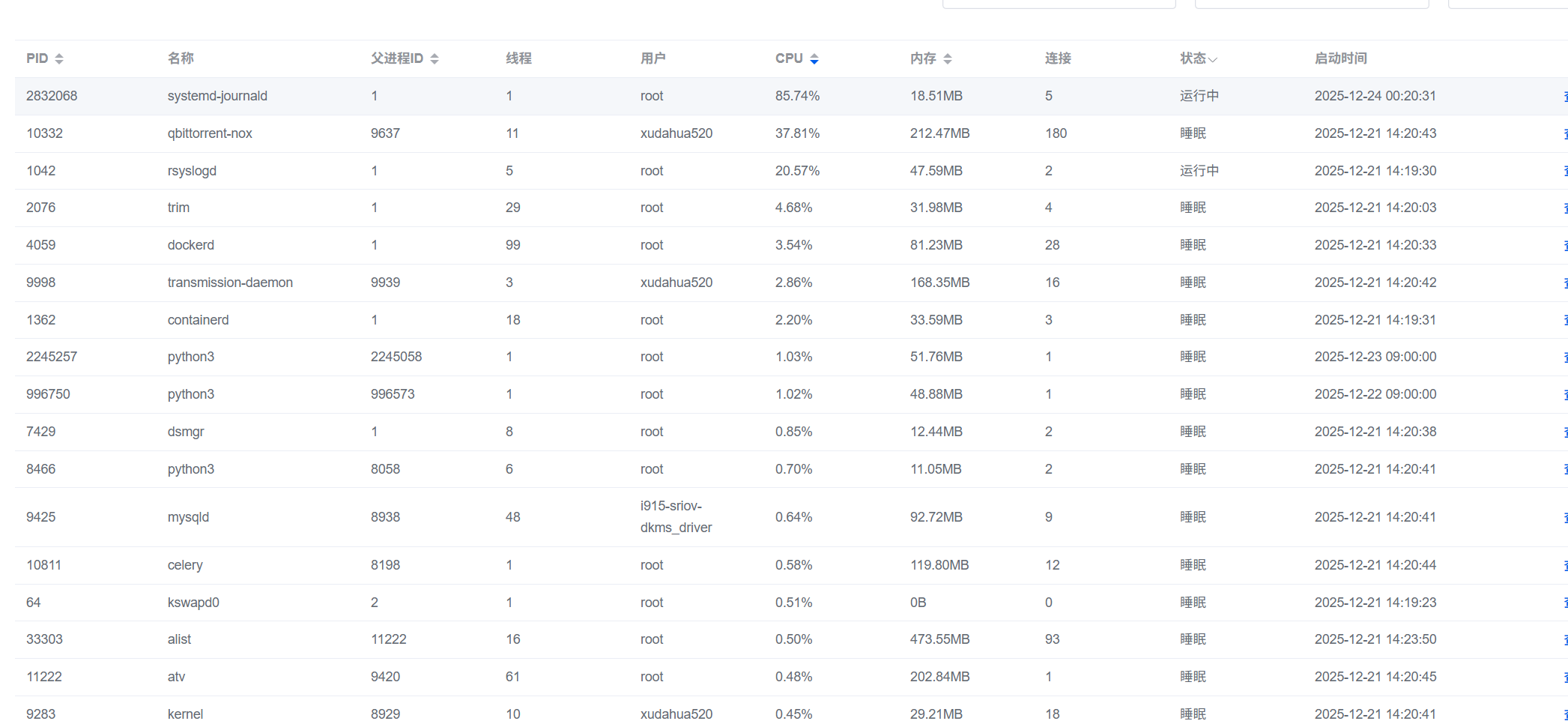Image resolution: width=1568 pixels, height=727 pixels.
Task: Click the containerd process name
Action: click(x=198, y=320)
